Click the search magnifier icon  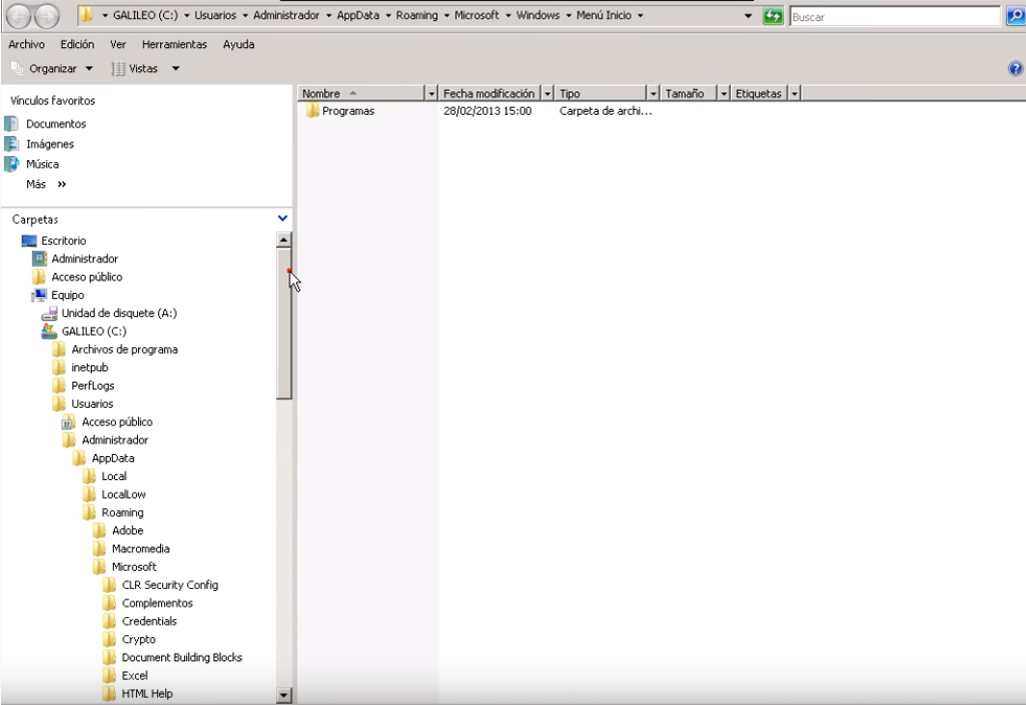(x=1013, y=17)
